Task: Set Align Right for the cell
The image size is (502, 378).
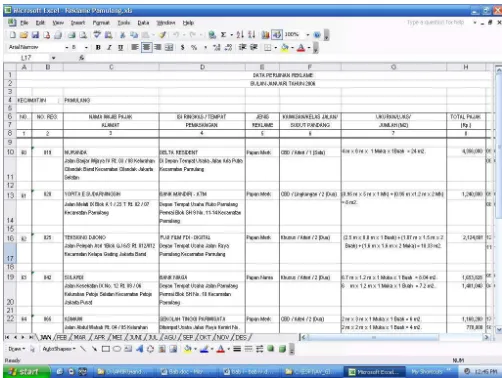Action: 158,48
